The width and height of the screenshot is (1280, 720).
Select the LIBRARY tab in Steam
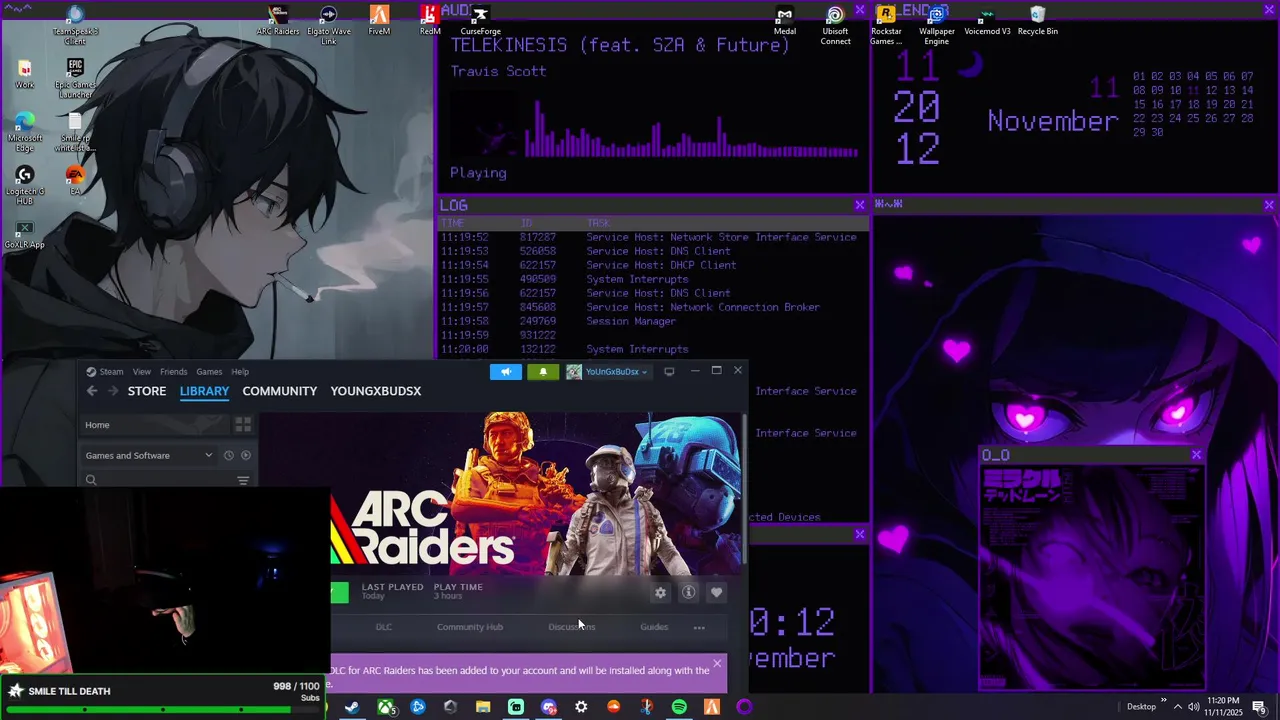click(204, 391)
